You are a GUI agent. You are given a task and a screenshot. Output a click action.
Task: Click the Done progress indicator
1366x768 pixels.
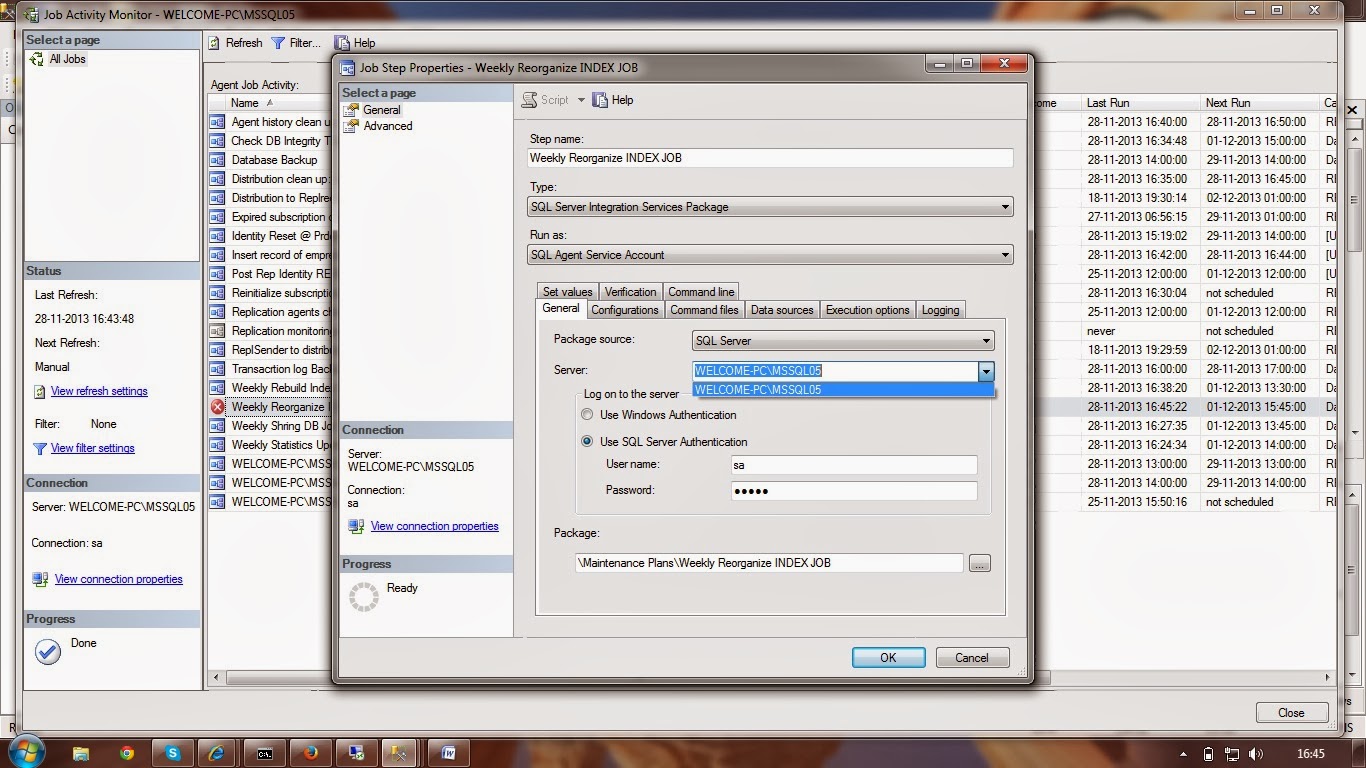point(47,651)
